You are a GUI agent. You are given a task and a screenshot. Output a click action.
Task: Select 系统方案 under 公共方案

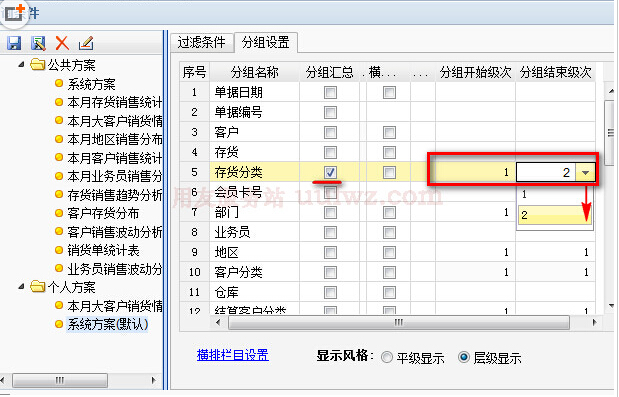(91, 84)
